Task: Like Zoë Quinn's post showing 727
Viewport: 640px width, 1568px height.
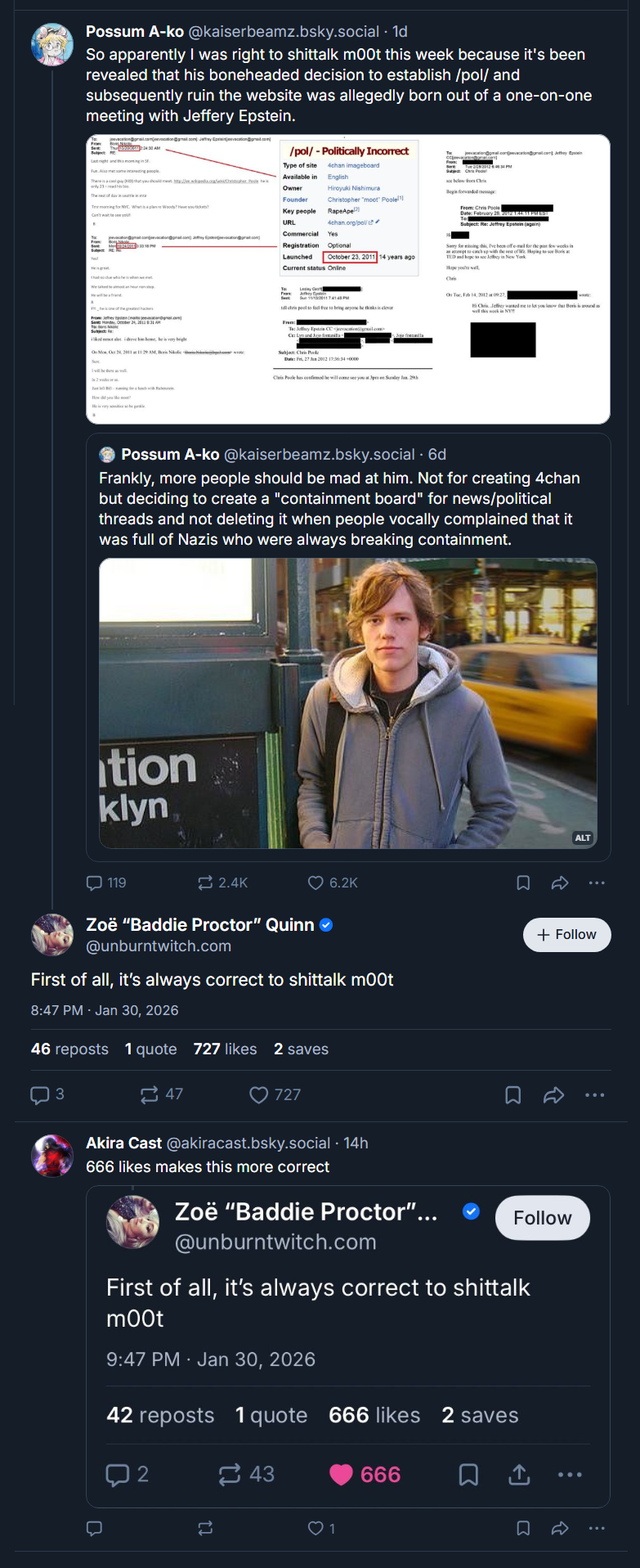Action: (x=259, y=1094)
